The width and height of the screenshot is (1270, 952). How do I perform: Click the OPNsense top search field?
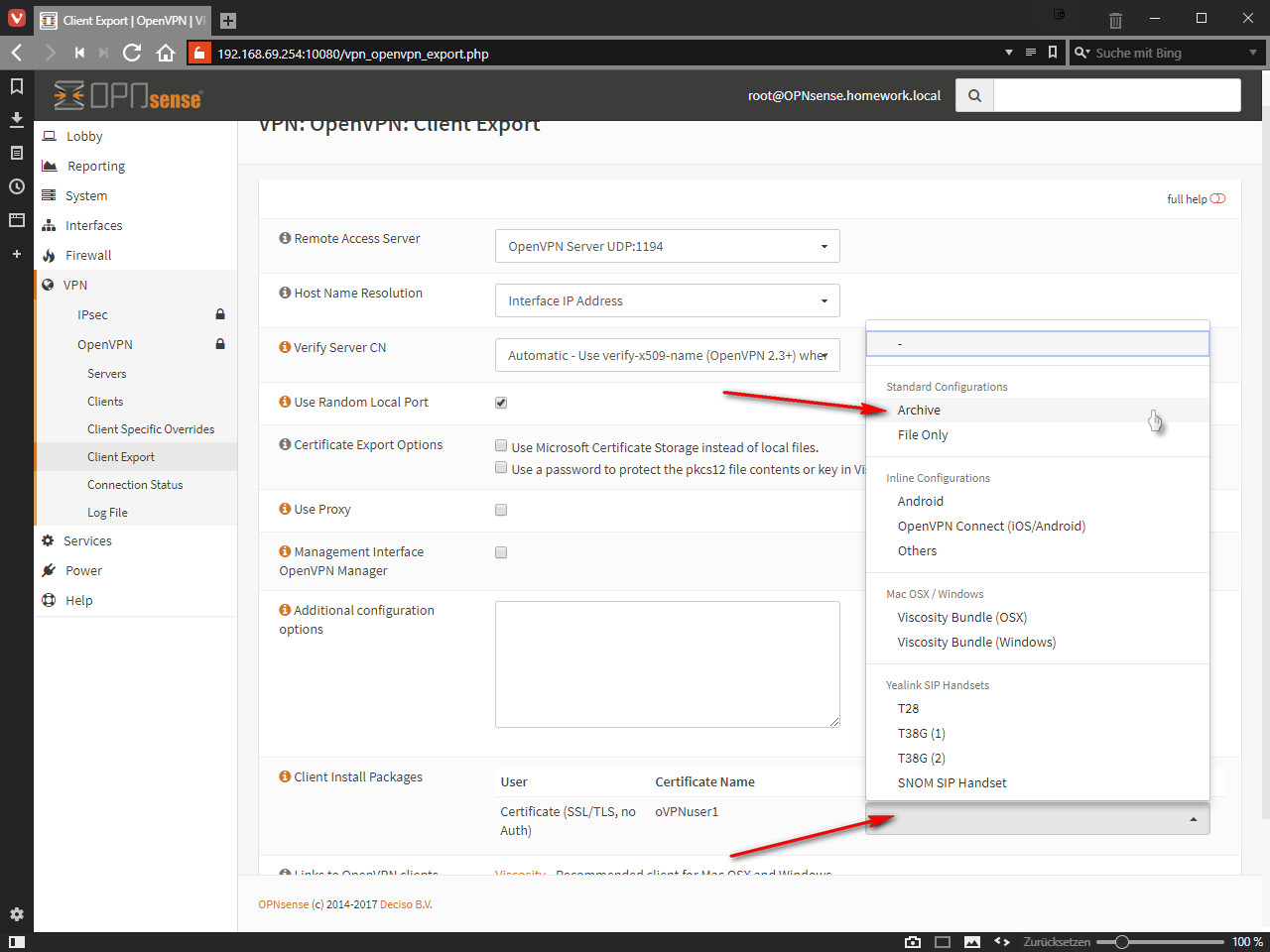click(x=1117, y=95)
